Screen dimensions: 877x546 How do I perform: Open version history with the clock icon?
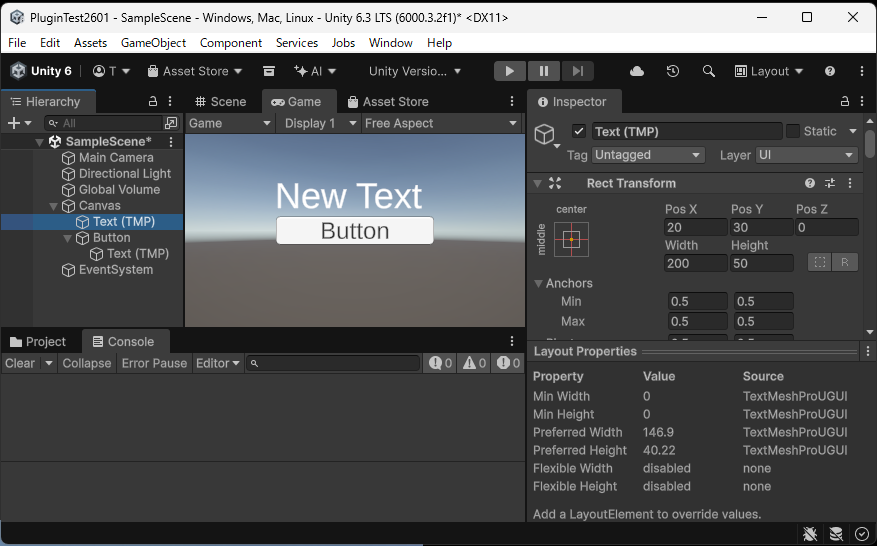[673, 71]
